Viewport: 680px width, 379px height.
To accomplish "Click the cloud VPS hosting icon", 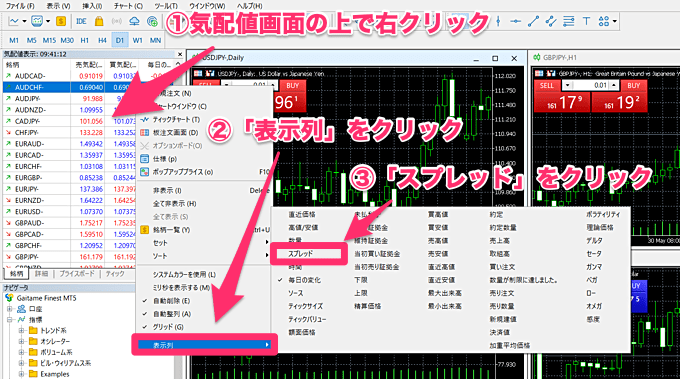I will (x=134, y=21).
